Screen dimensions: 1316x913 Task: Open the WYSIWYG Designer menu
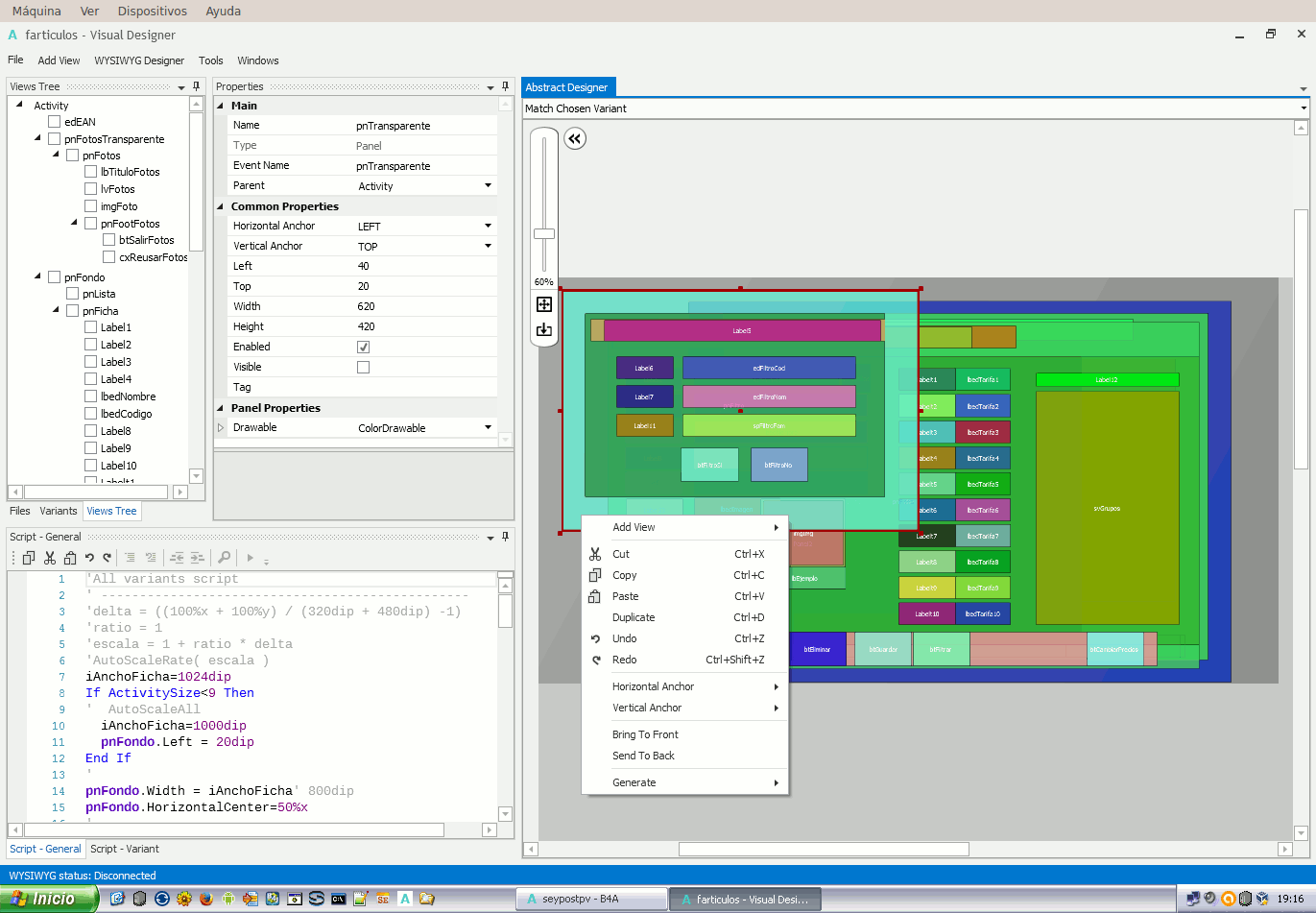pos(139,60)
